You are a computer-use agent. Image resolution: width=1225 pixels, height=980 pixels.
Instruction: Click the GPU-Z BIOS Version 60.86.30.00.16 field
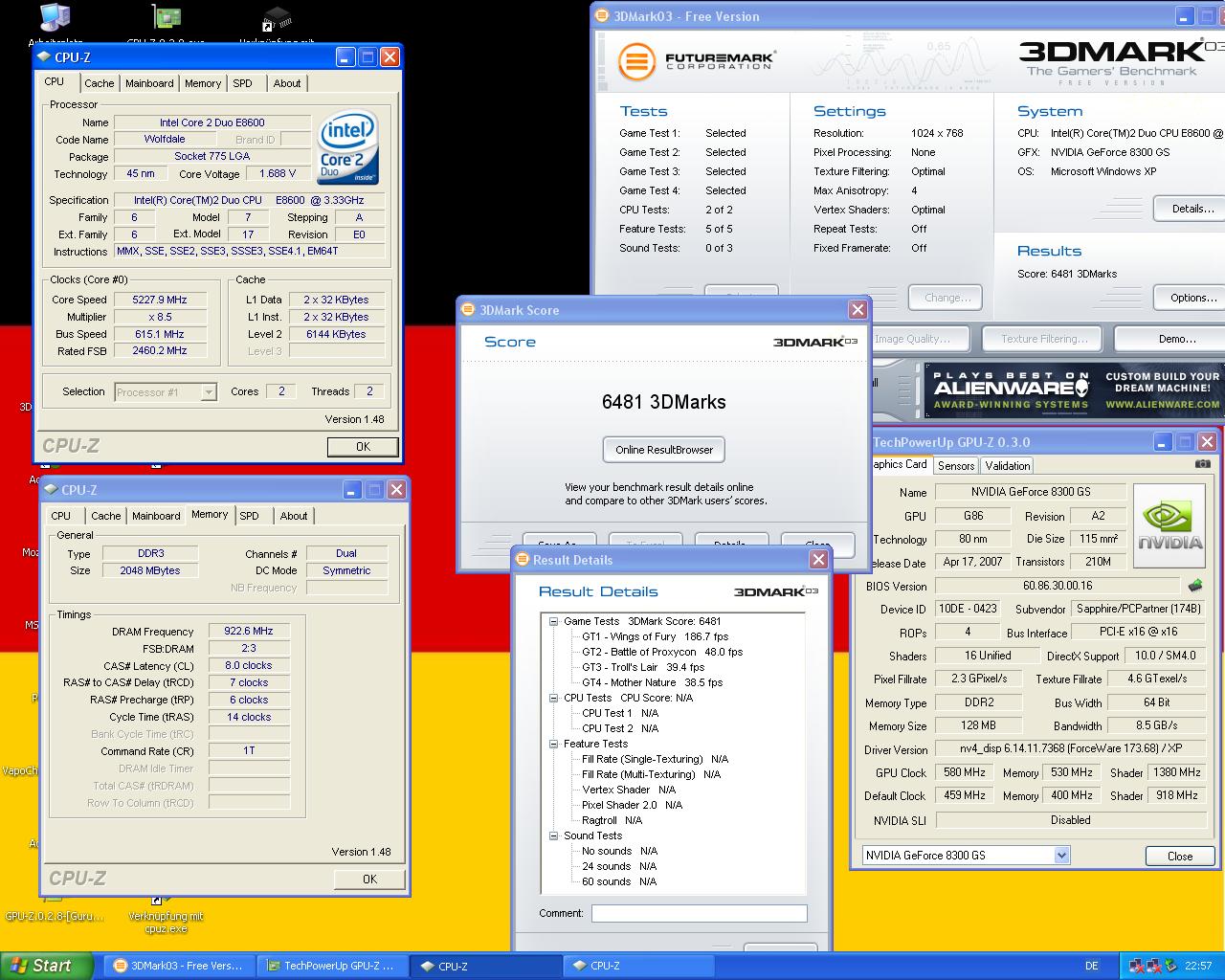[1058, 586]
